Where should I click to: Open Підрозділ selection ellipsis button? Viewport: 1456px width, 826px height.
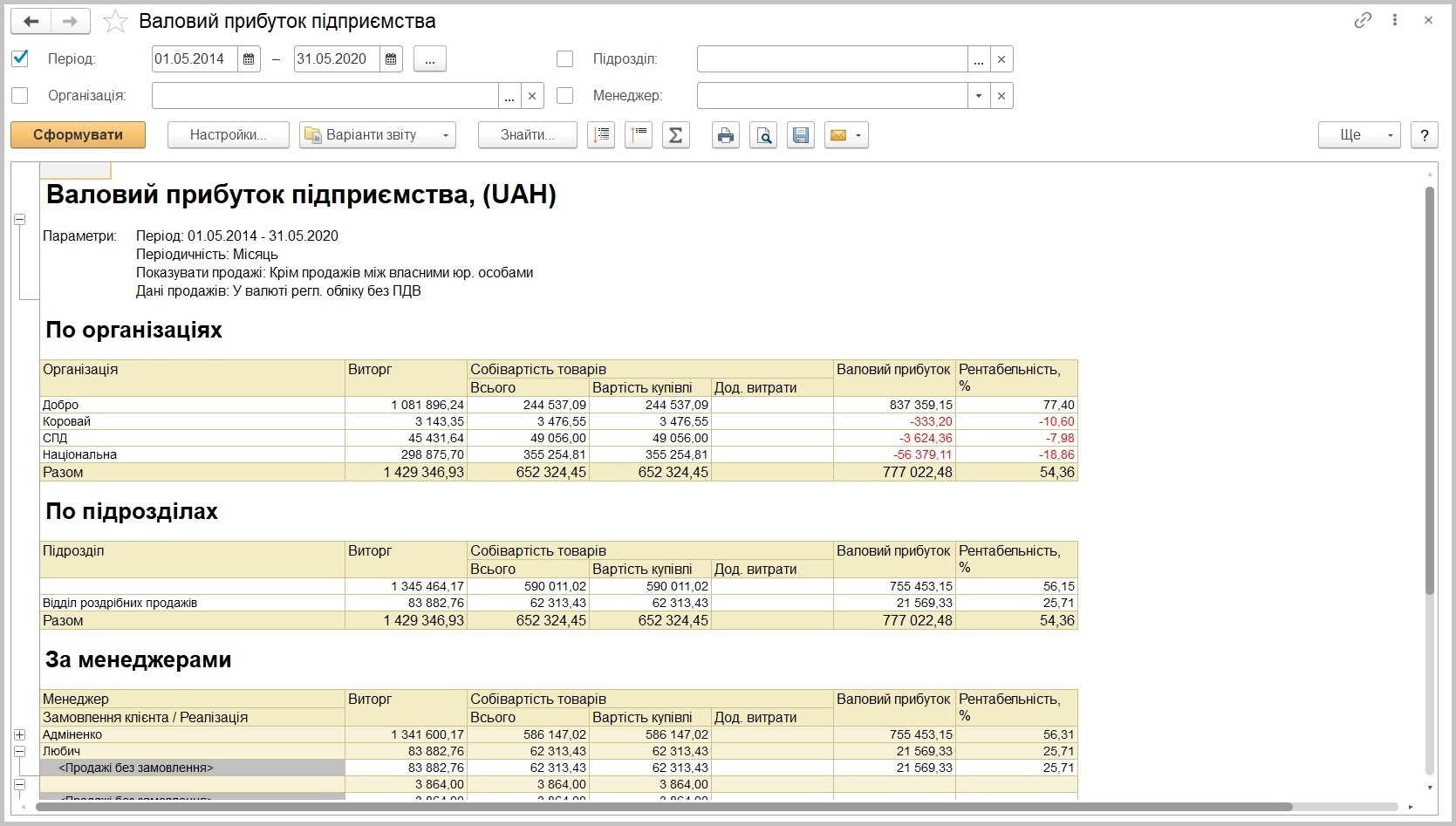coord(979,59)
